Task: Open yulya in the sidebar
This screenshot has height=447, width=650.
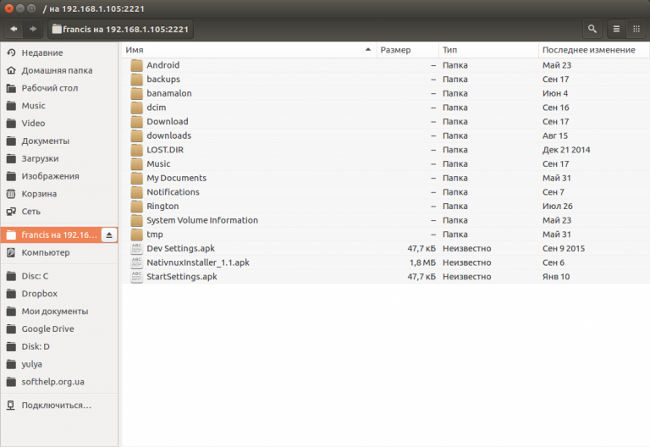Action: tap(59, 364)
